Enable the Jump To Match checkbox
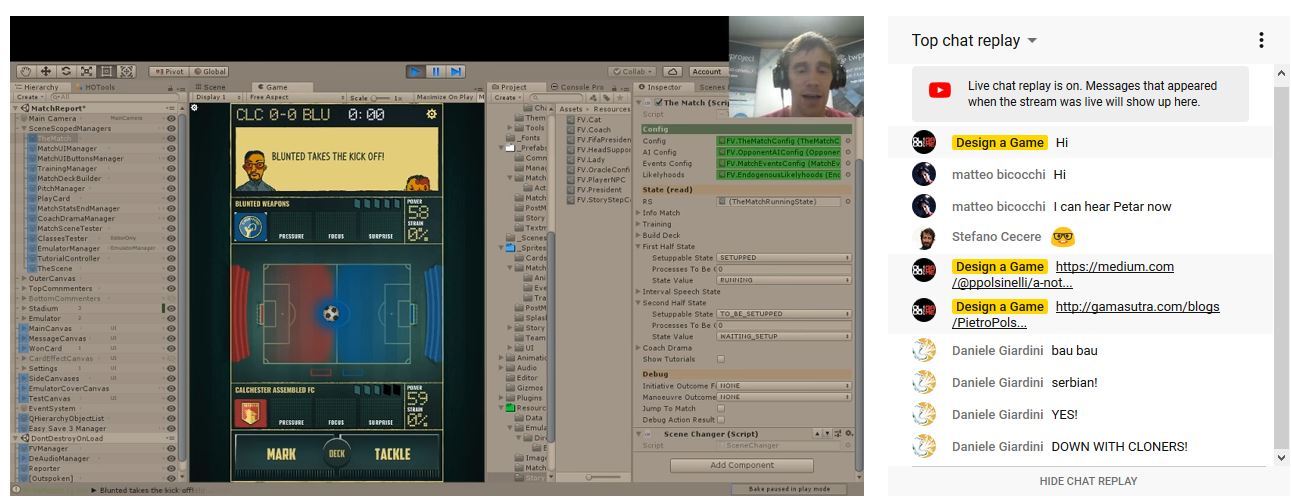 coord(720,408)
